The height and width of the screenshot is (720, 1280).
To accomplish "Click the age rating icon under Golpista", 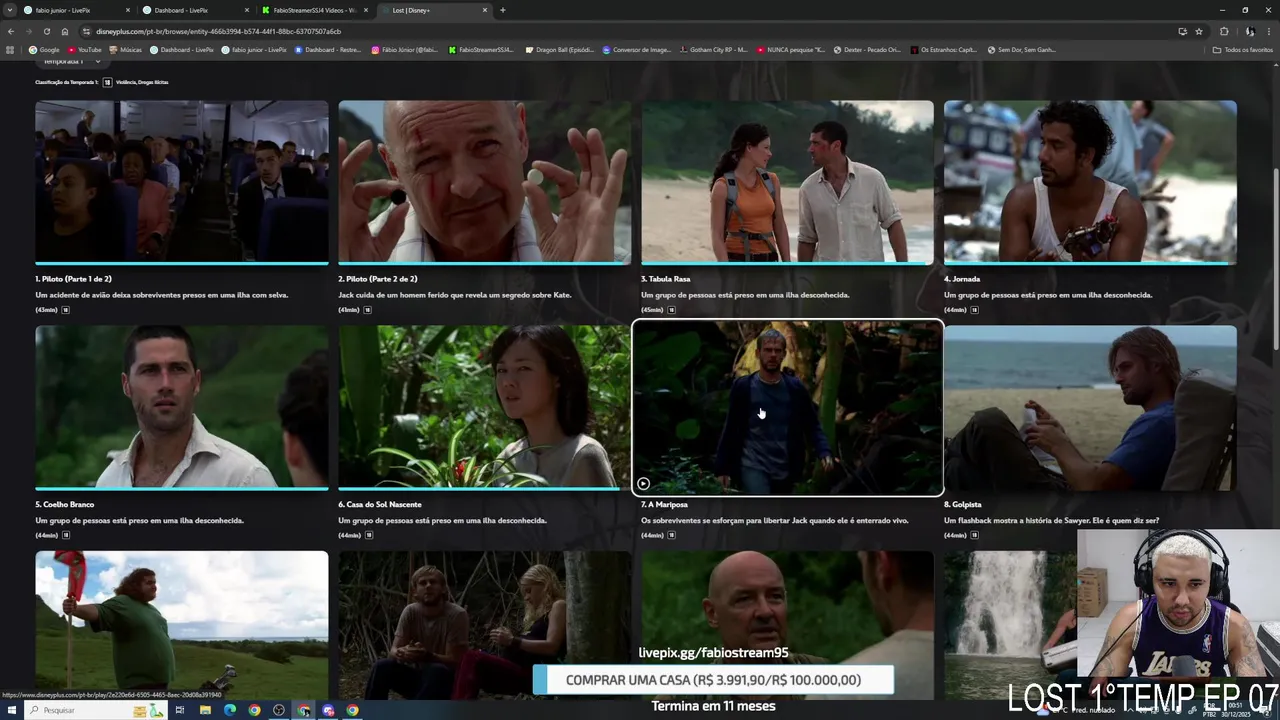I will 975,535.
